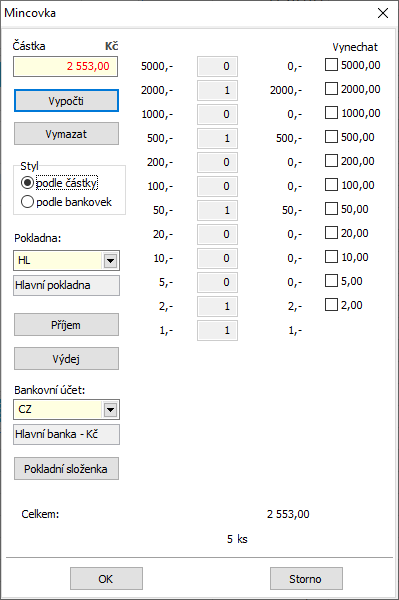Click the Příjem button

(x=66, y=325)
